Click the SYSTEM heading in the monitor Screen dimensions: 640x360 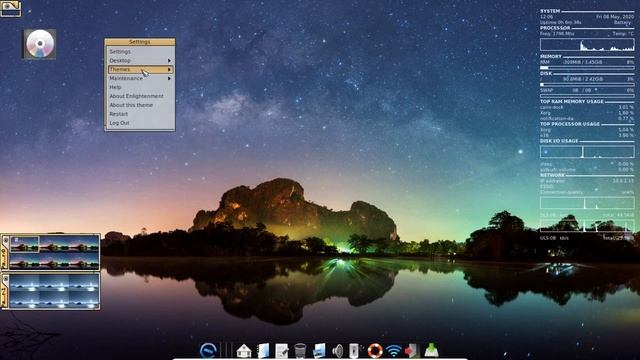click(550, 11)
